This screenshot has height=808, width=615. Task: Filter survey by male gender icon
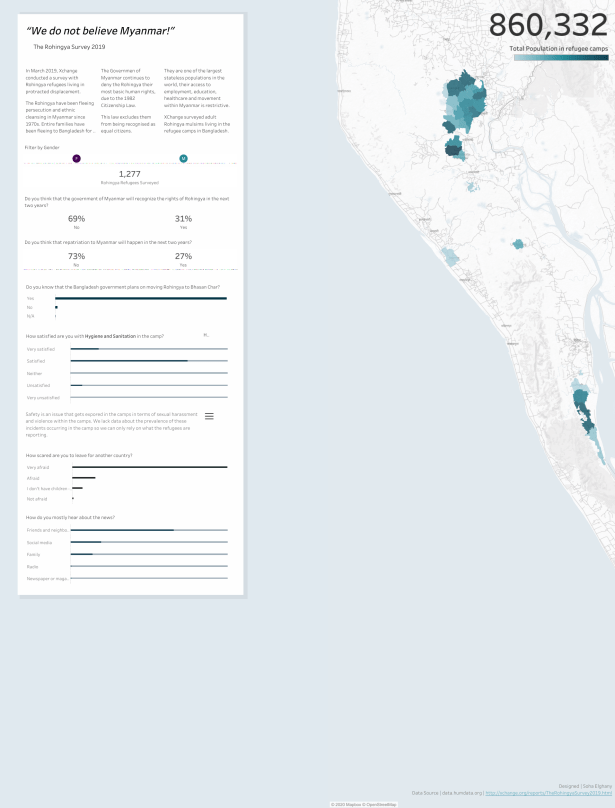click(183, 158)
